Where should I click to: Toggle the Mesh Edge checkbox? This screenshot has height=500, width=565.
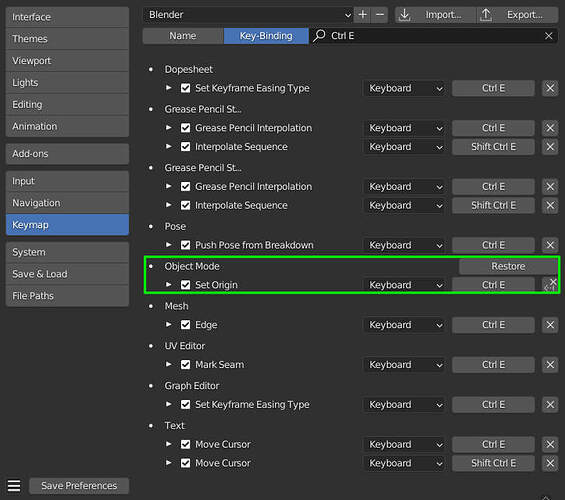click(x=186, y=325)
